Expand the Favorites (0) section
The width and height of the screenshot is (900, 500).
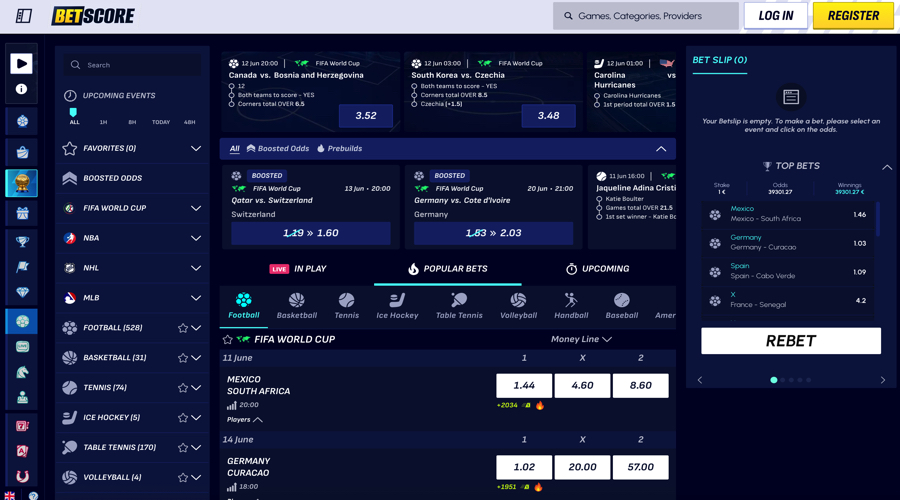[196, 148]
